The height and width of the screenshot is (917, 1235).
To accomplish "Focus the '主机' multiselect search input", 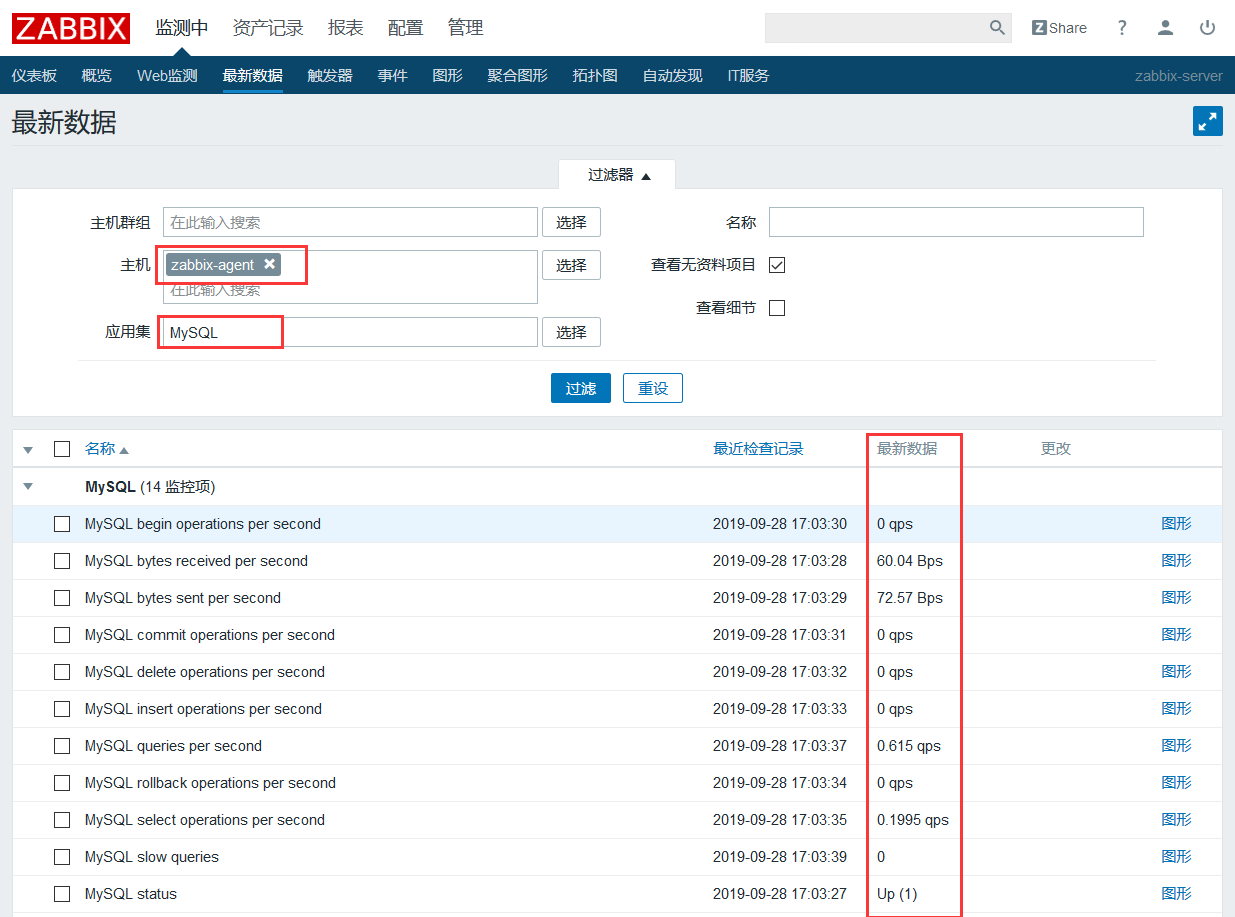I will 350,290.
